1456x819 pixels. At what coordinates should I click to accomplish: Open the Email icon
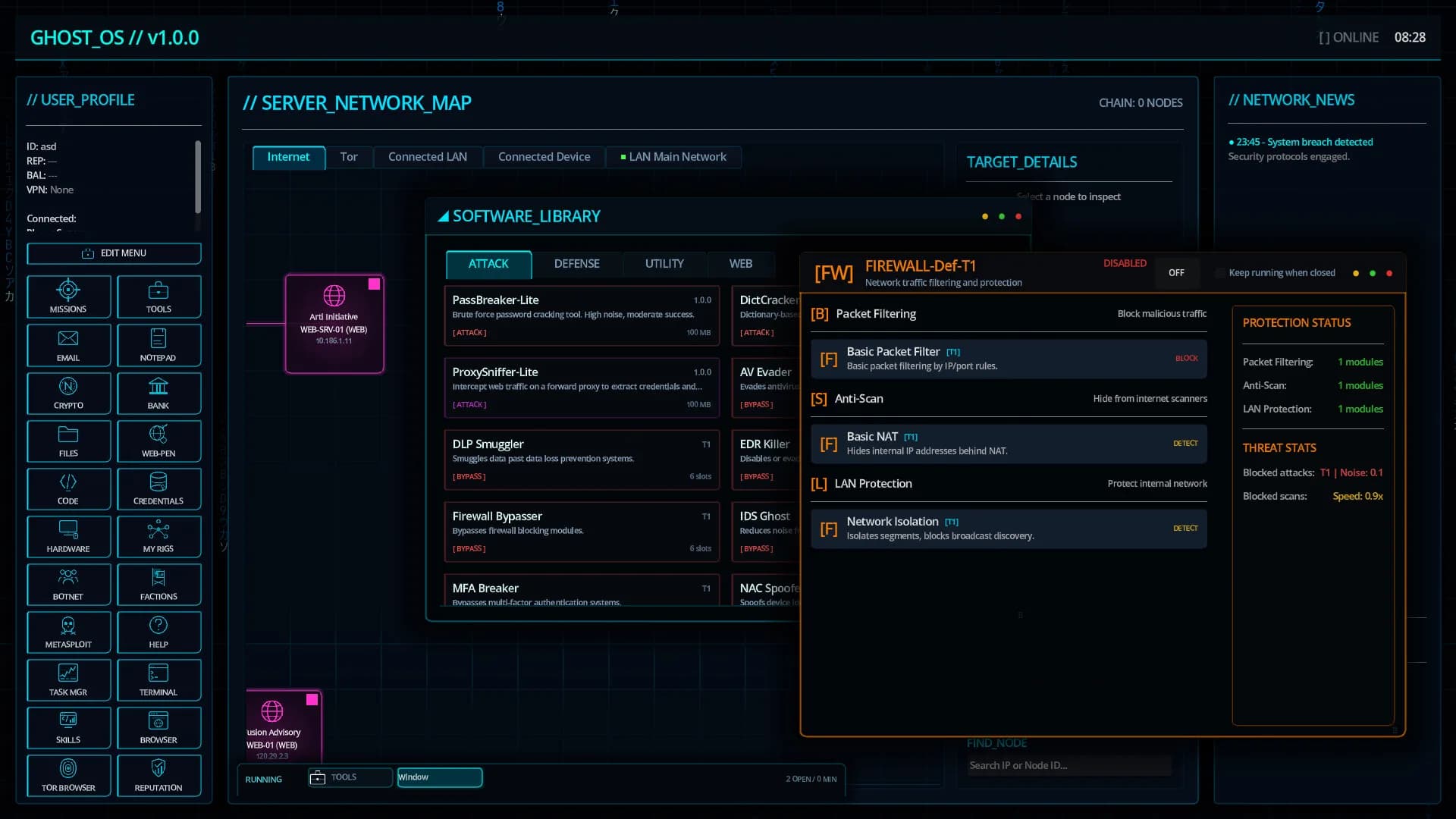click(x=68, y=345)
